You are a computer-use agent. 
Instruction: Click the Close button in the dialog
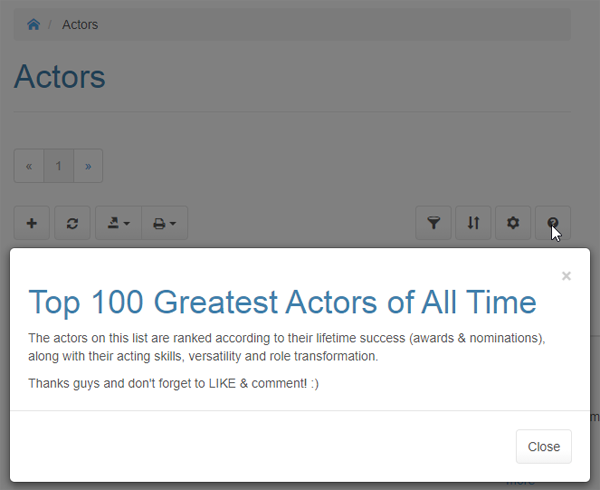click(x=543, y=446)
